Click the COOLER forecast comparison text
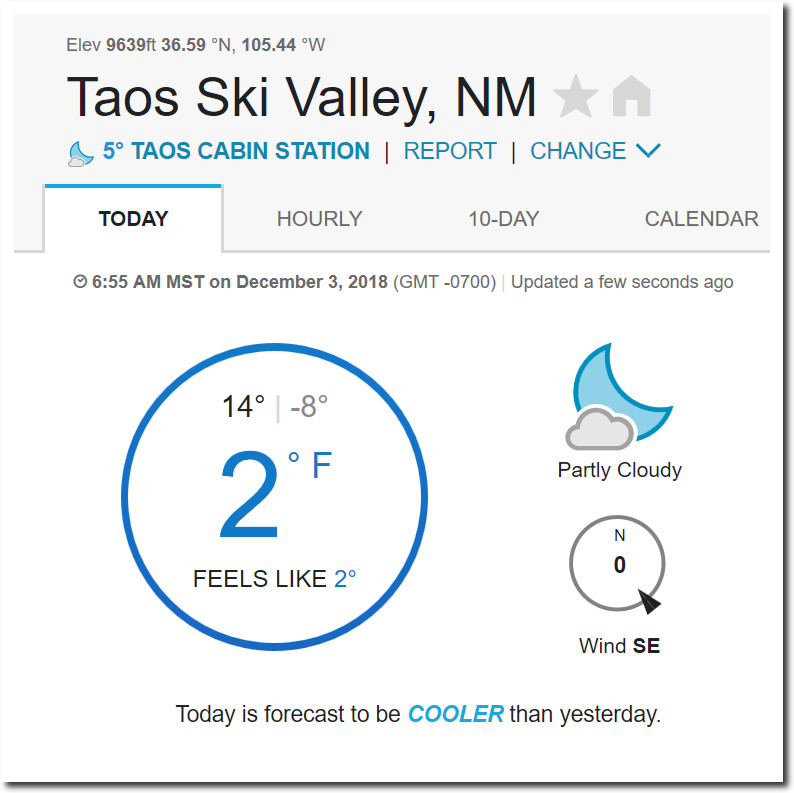 pyautogui.click(x=456, y=714)
